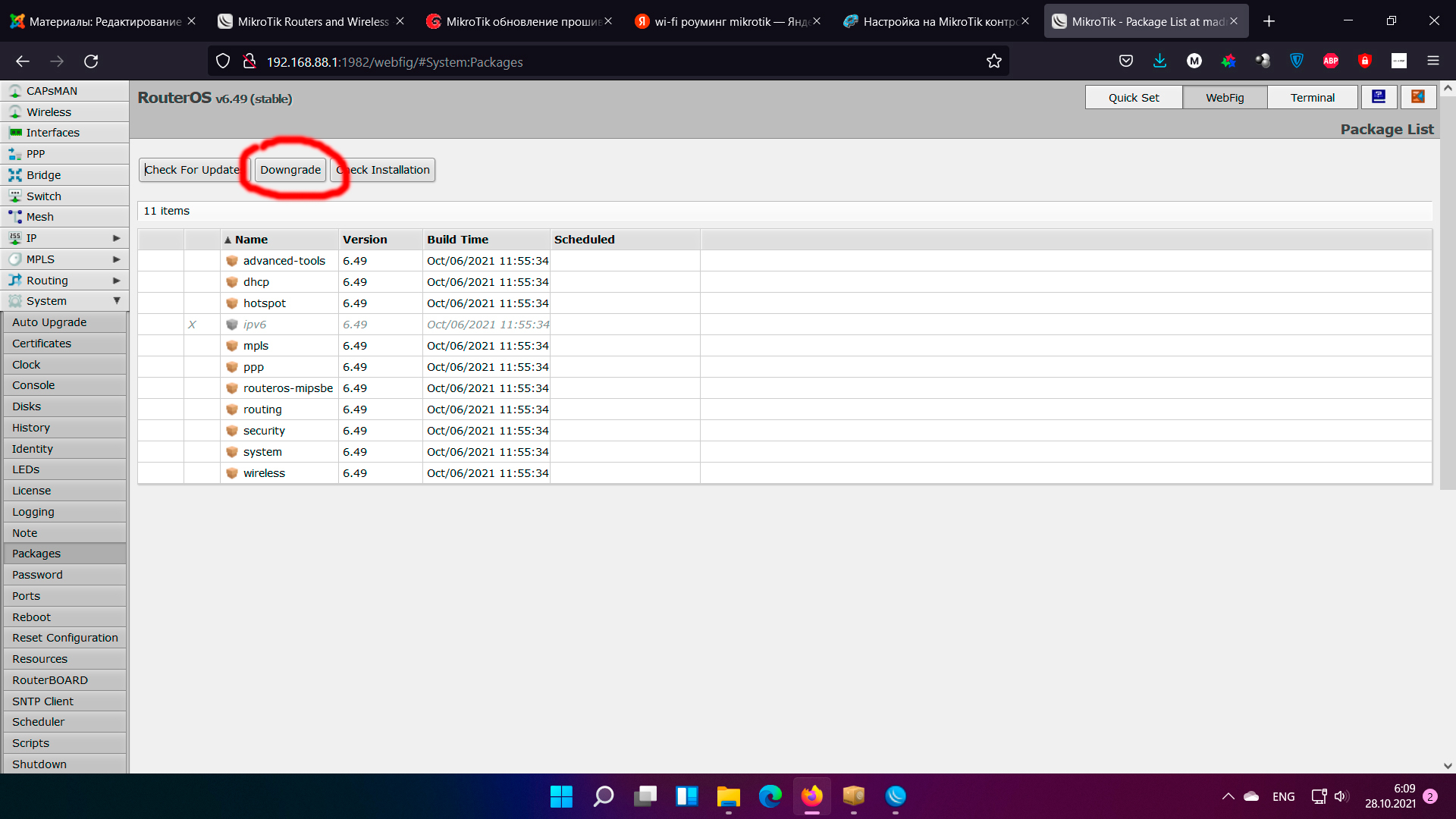Open the Bitwarden shield extension icon
Viewport: 1456px width, 819px height.
click(1297, 61)
